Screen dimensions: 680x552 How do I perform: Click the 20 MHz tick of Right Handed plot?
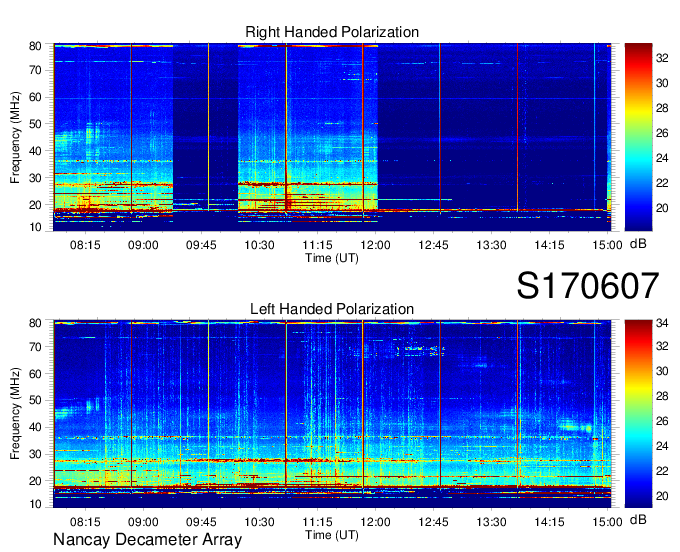(x=35, y=205)
